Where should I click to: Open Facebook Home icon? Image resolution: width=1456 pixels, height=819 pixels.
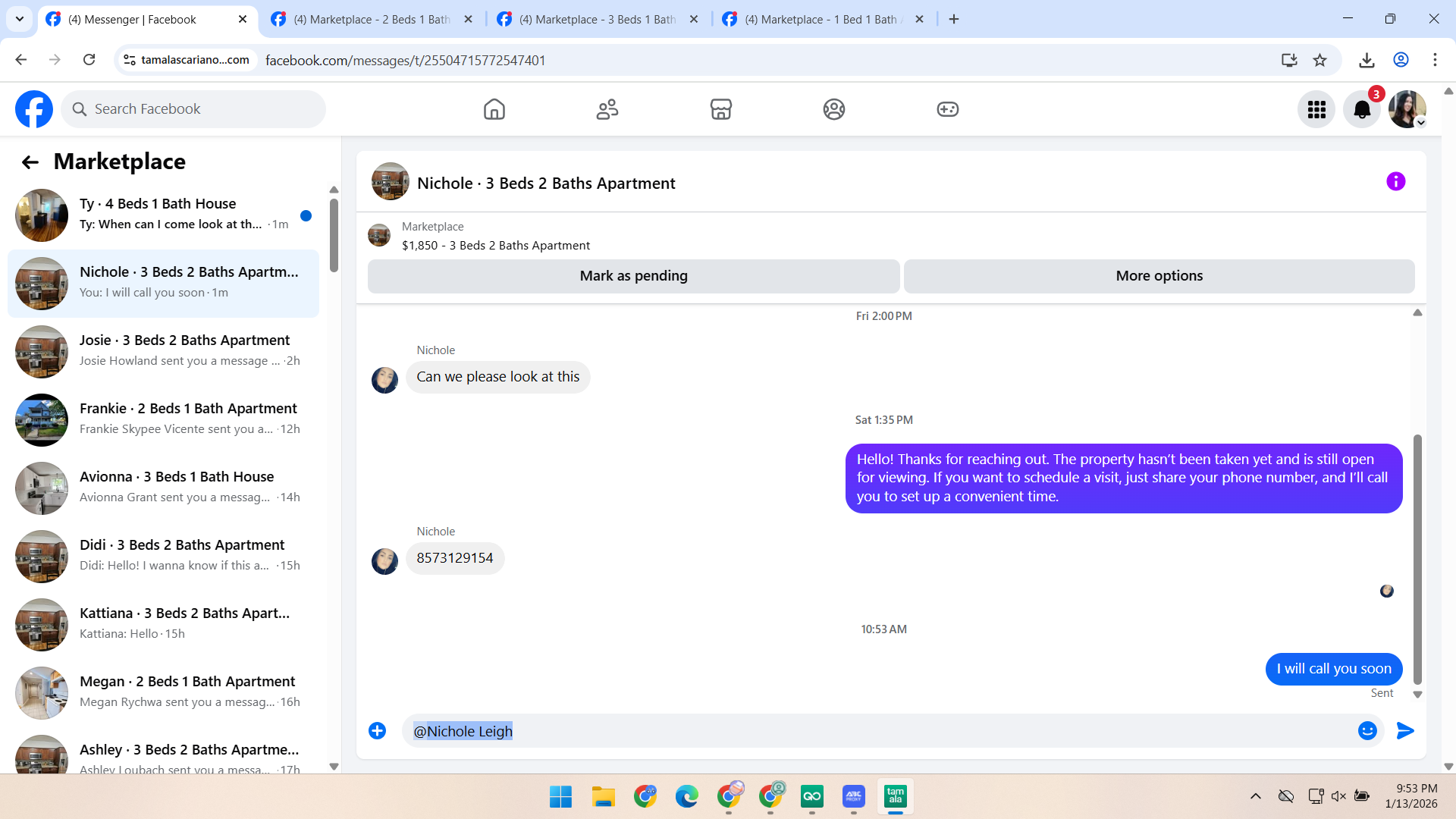[x=494, y=109]
